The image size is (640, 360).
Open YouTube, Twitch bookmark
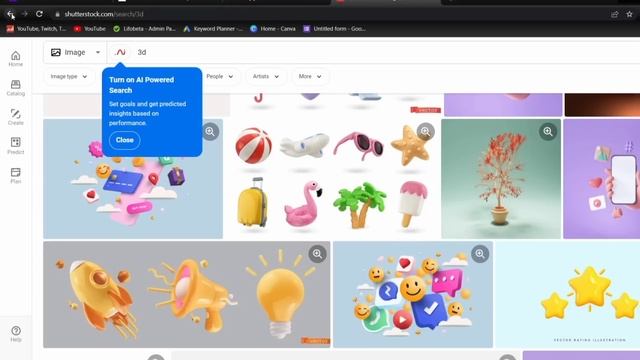(x=36, y=29)
